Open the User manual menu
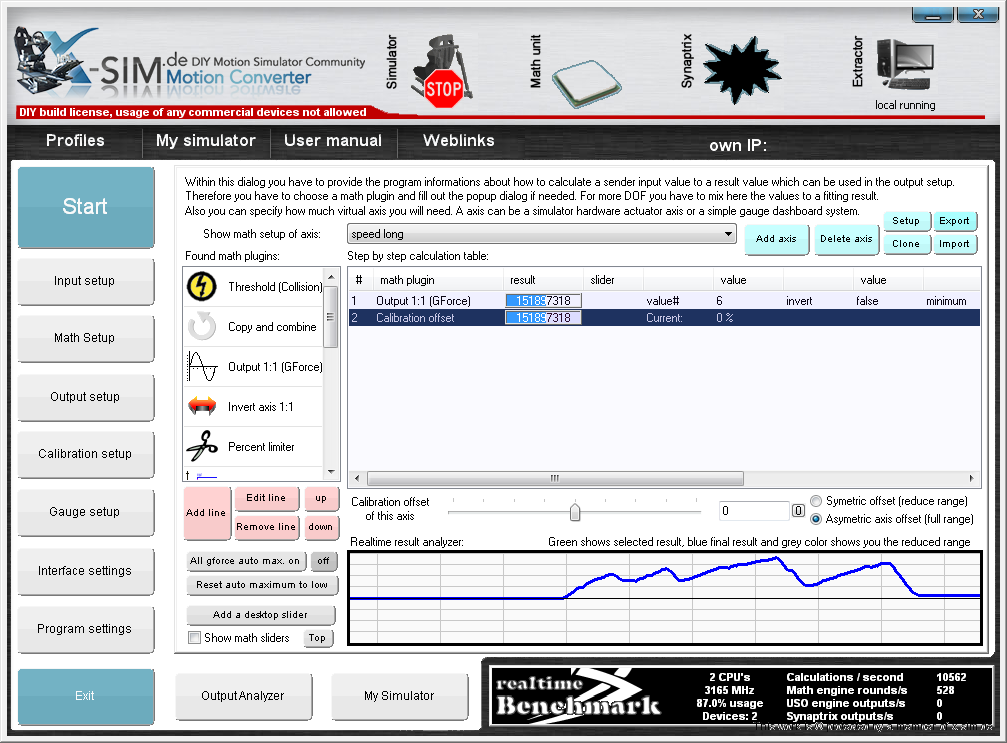This screenshot has height=743, width=1007. pos(333,141)
